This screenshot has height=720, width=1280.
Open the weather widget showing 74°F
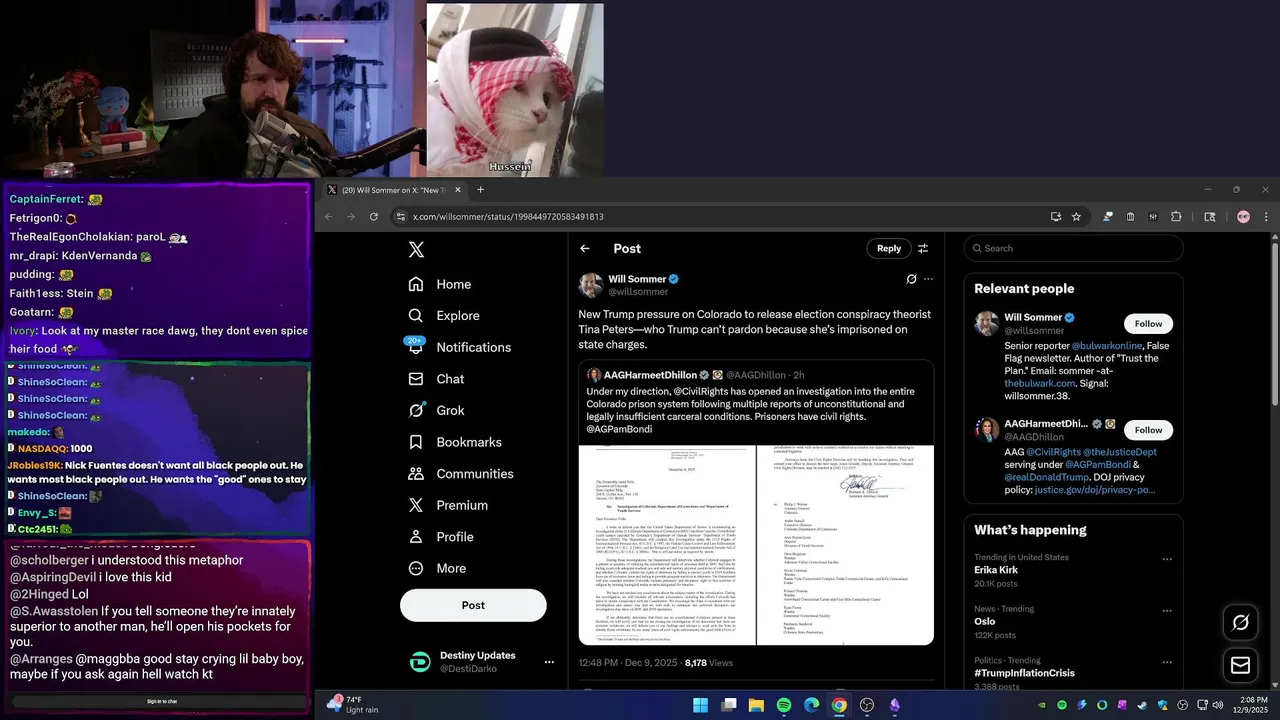[x=353, y=705]
